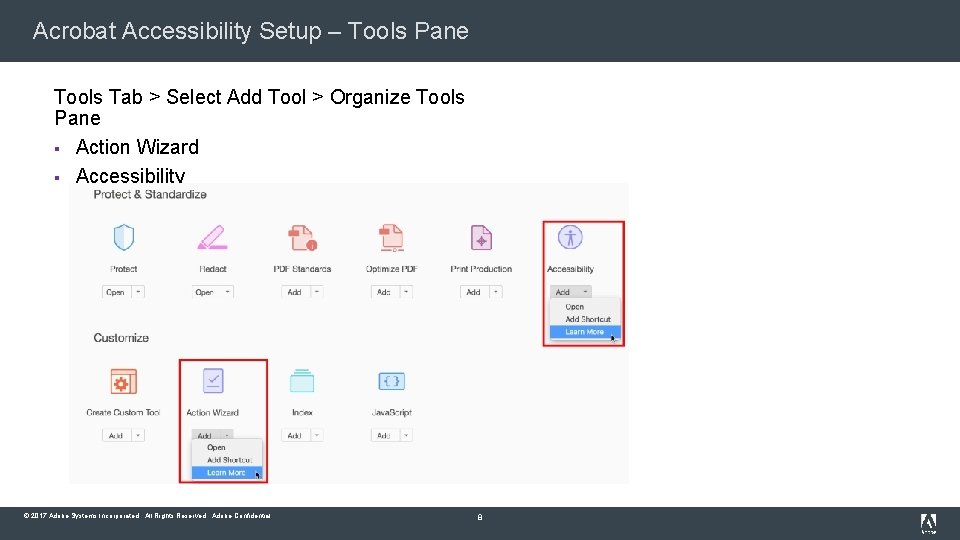The height and width of the screenshot is (540, 960).
Task: Expand the JavaScript dropdown arrow
Action: pyautogui.click(x=407, y=435)
